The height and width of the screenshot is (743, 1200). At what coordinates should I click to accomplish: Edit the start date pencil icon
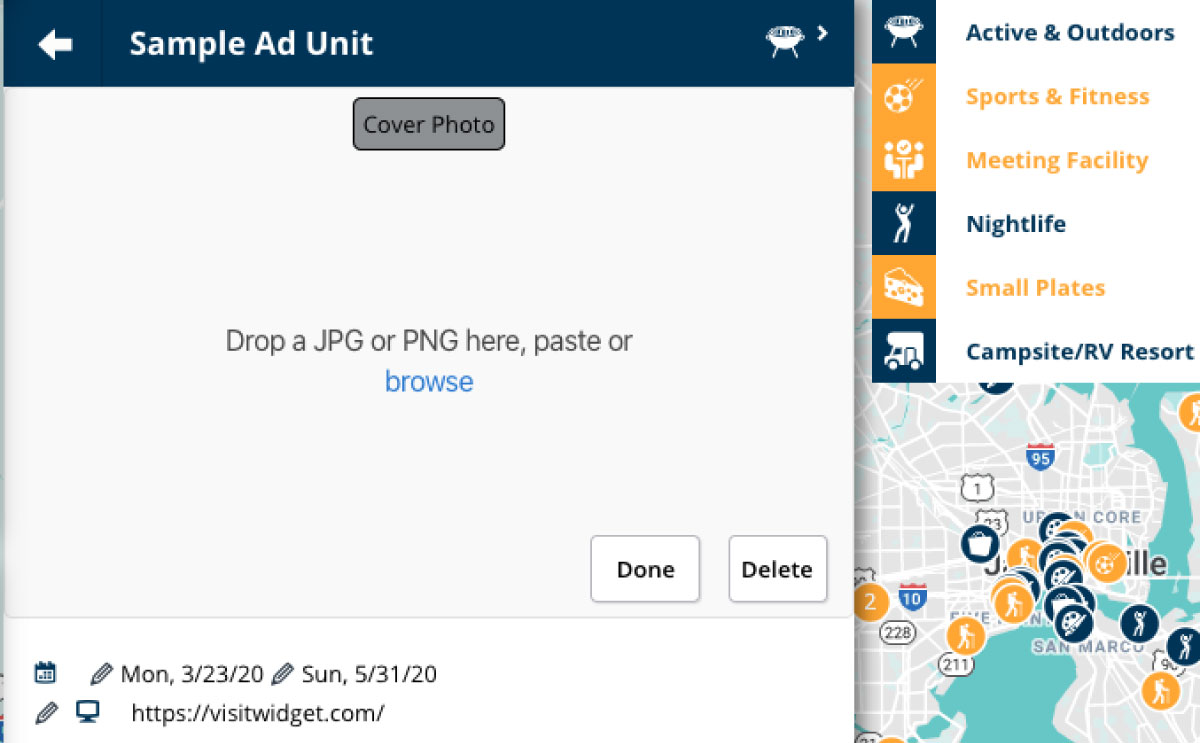click(101, 674)
